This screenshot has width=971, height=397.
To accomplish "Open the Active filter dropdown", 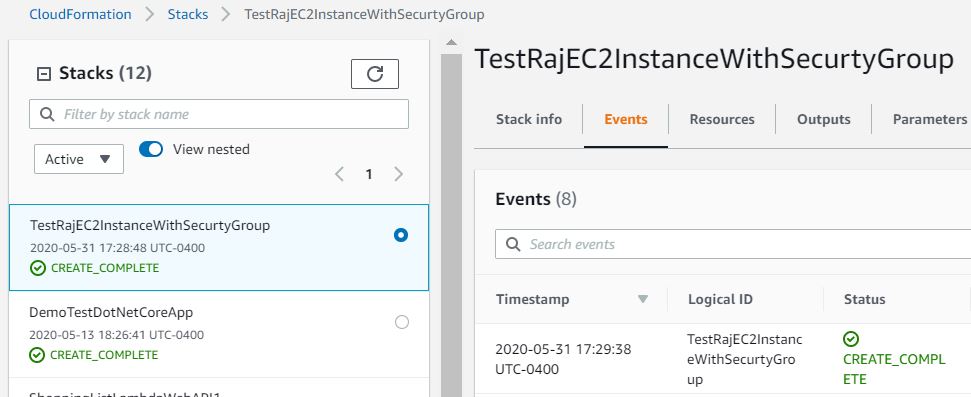I will click(x=79, y=159).
